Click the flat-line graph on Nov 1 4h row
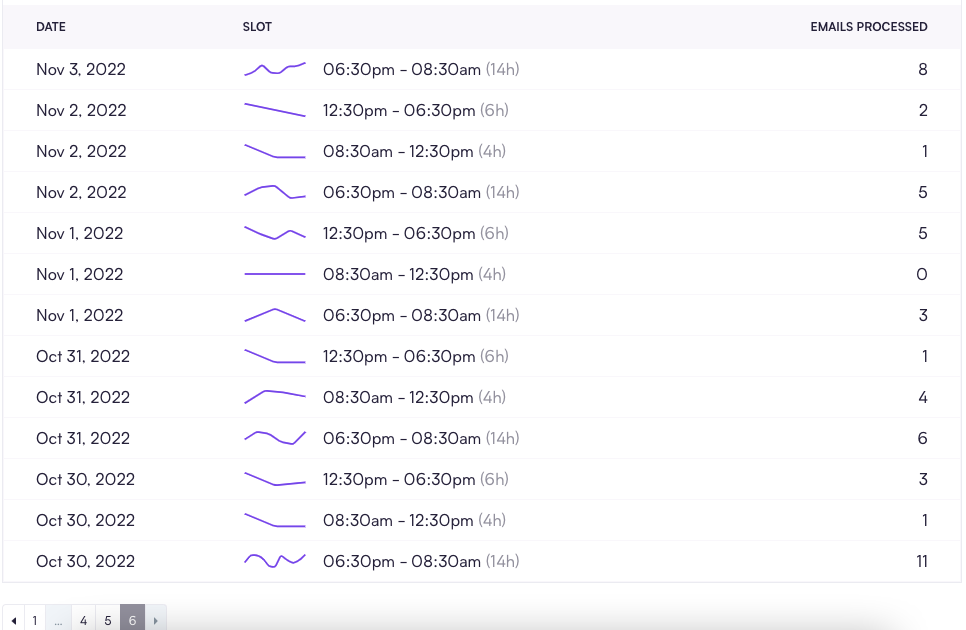This screenshot has height=630, width=966. pos(275,274)
